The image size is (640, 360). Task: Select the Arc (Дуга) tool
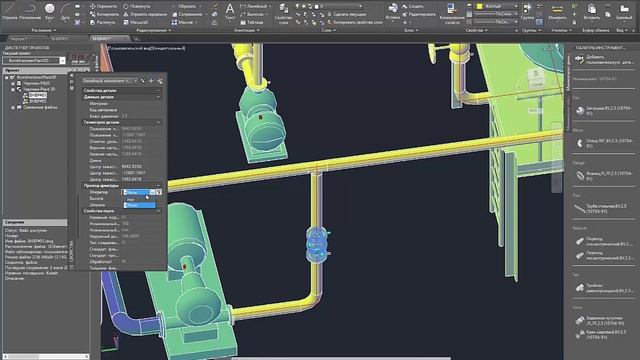[x=65, y=11]
